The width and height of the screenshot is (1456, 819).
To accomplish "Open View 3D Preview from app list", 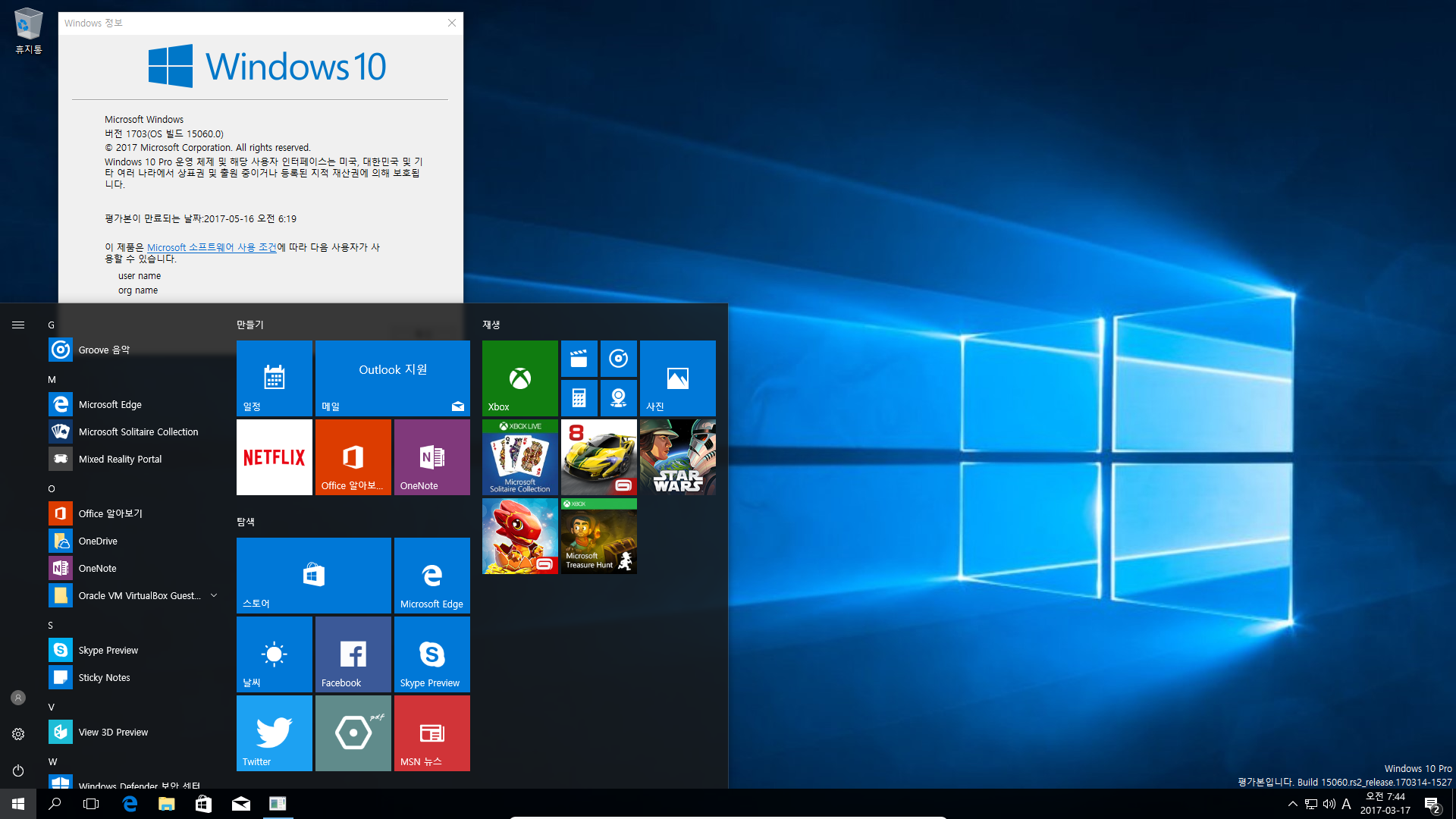I will [x=136, y=732].
